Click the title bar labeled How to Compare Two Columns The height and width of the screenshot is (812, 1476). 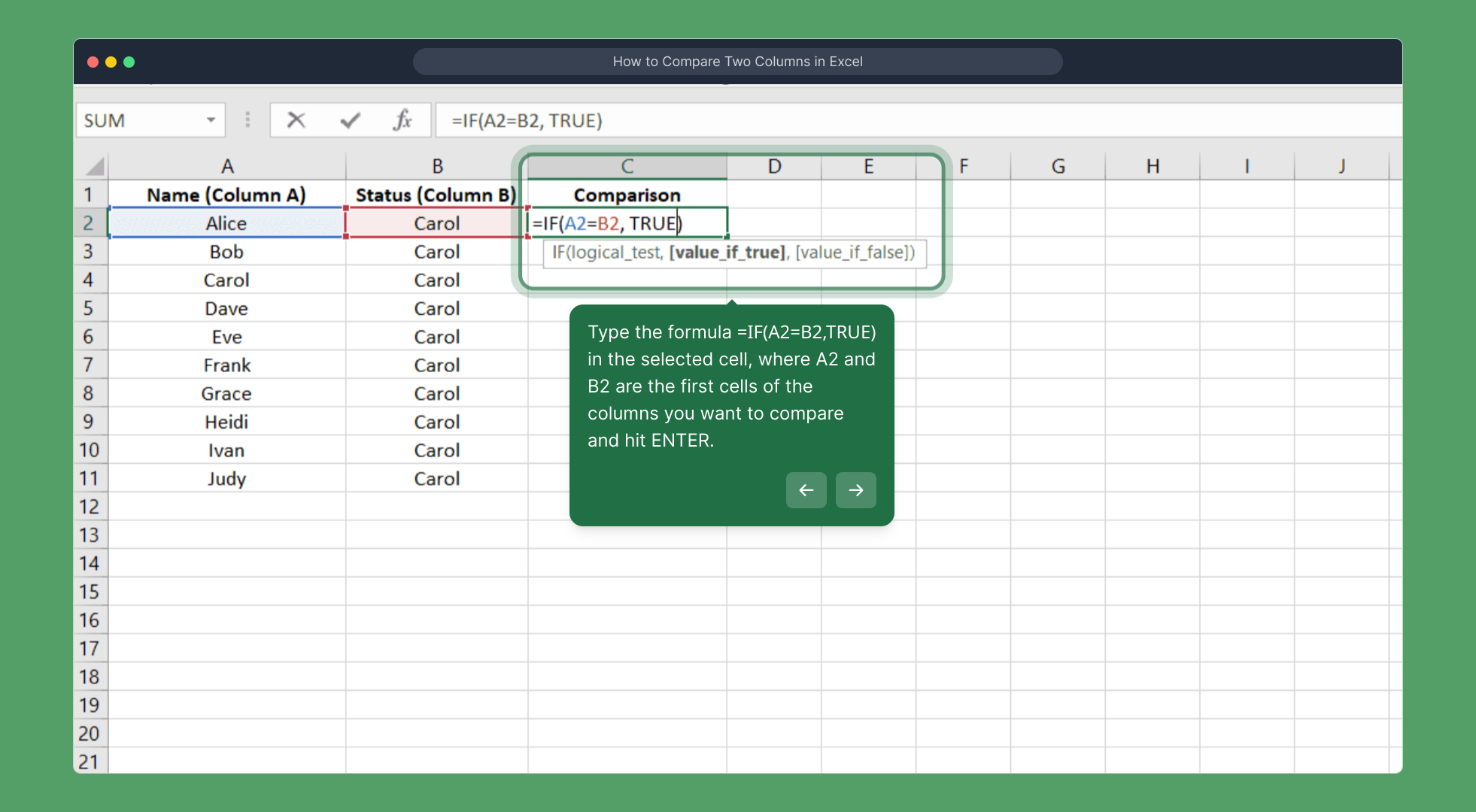(737, 62)
